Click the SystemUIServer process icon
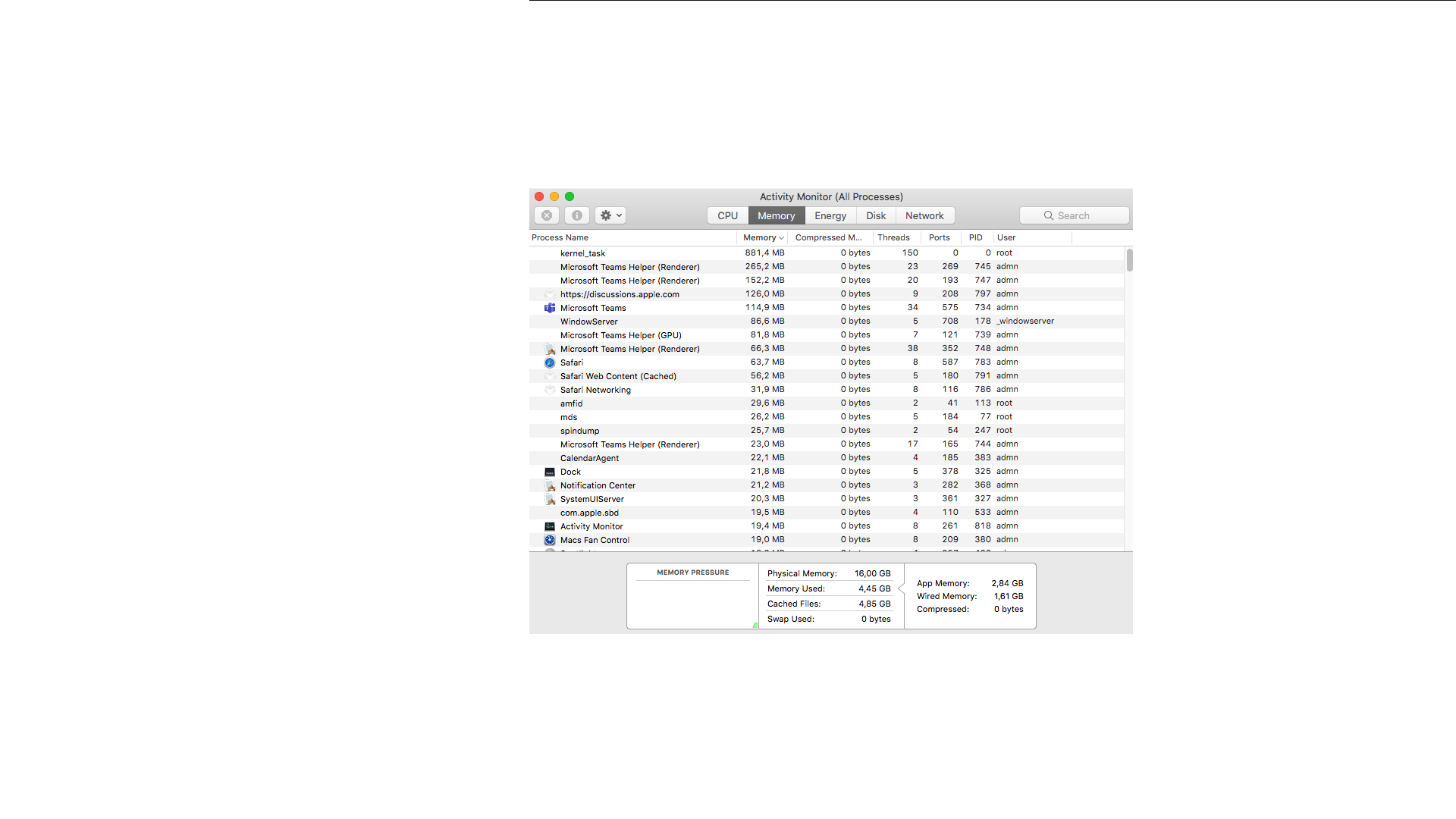 pyautogui.click(x=550, y=499)
